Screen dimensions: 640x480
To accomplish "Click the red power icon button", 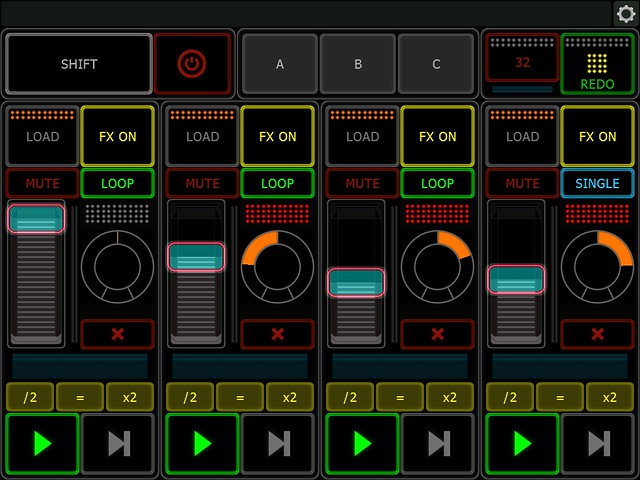I will coord(192,64).
